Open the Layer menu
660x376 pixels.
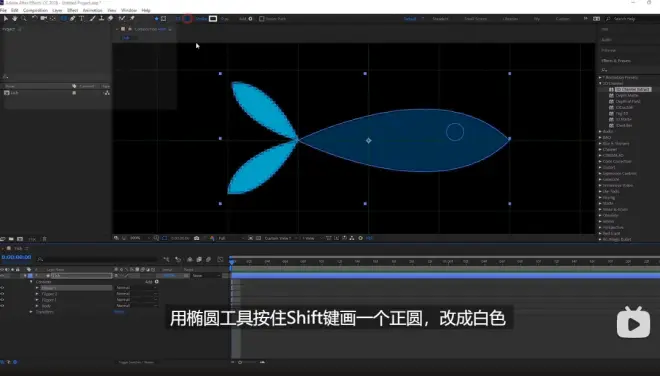tap(57, 10)
